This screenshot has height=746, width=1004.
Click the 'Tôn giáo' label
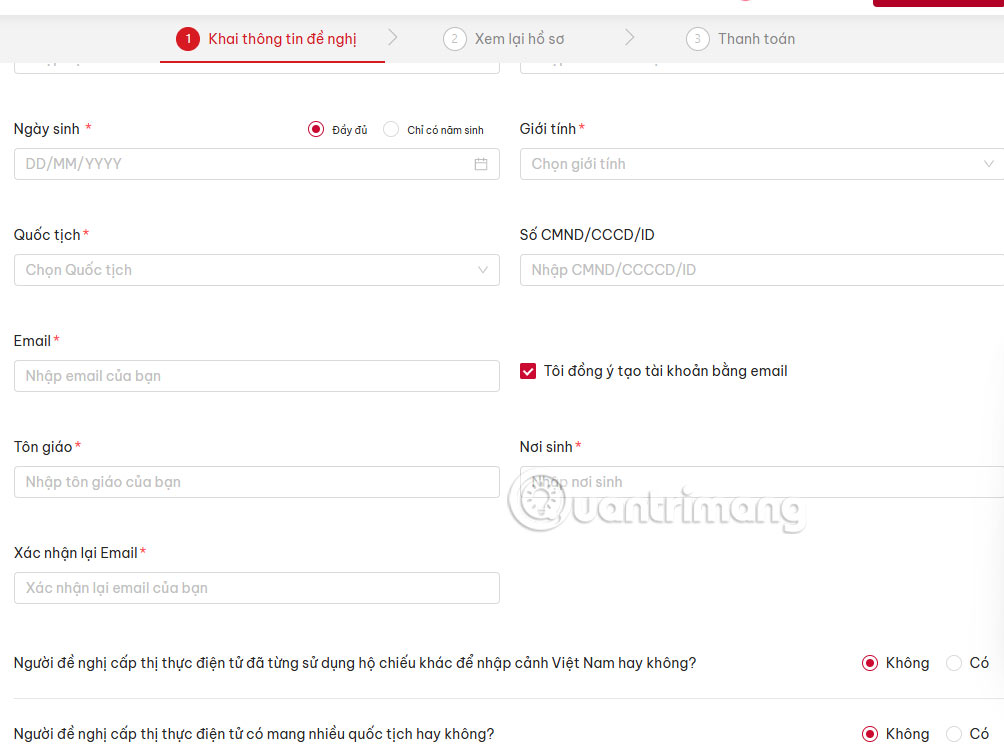click(x=43, y=447)
